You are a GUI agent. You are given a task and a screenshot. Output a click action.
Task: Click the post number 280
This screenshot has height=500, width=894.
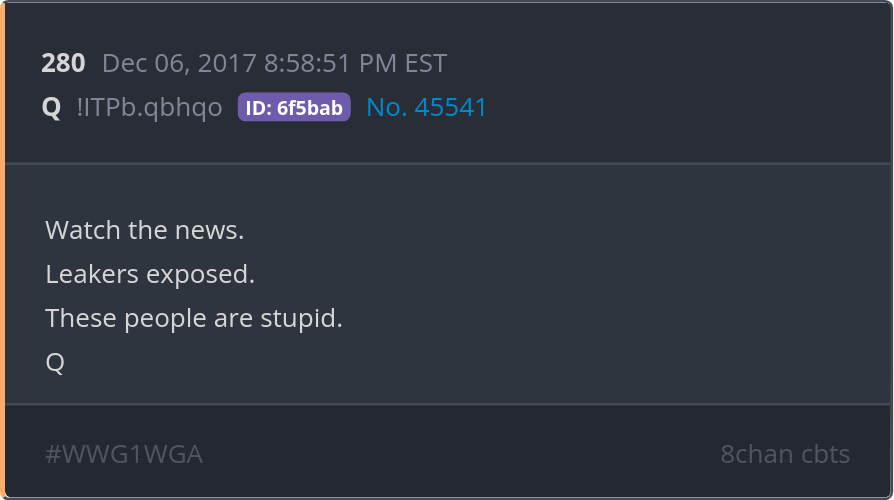coord(63,63)
